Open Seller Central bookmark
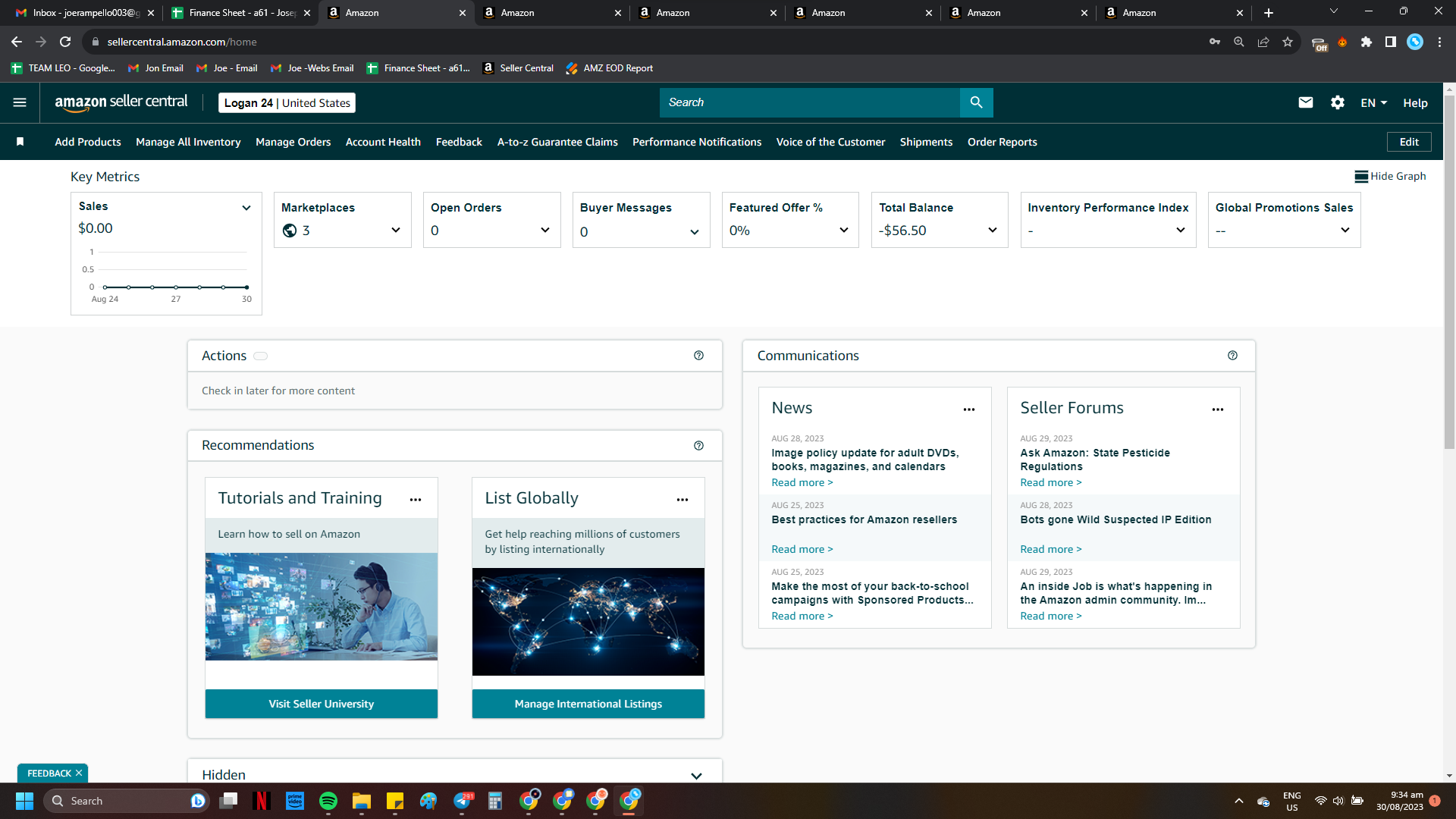 [x=518, y=68]
